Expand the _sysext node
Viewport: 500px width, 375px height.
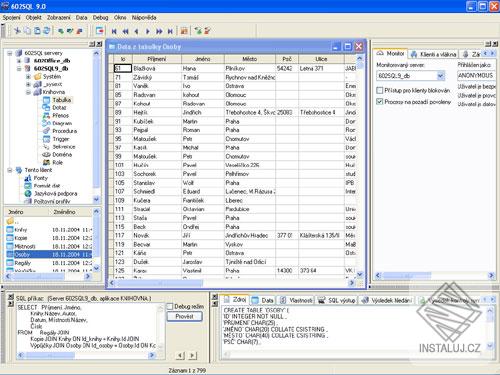[x=28, y=84]
